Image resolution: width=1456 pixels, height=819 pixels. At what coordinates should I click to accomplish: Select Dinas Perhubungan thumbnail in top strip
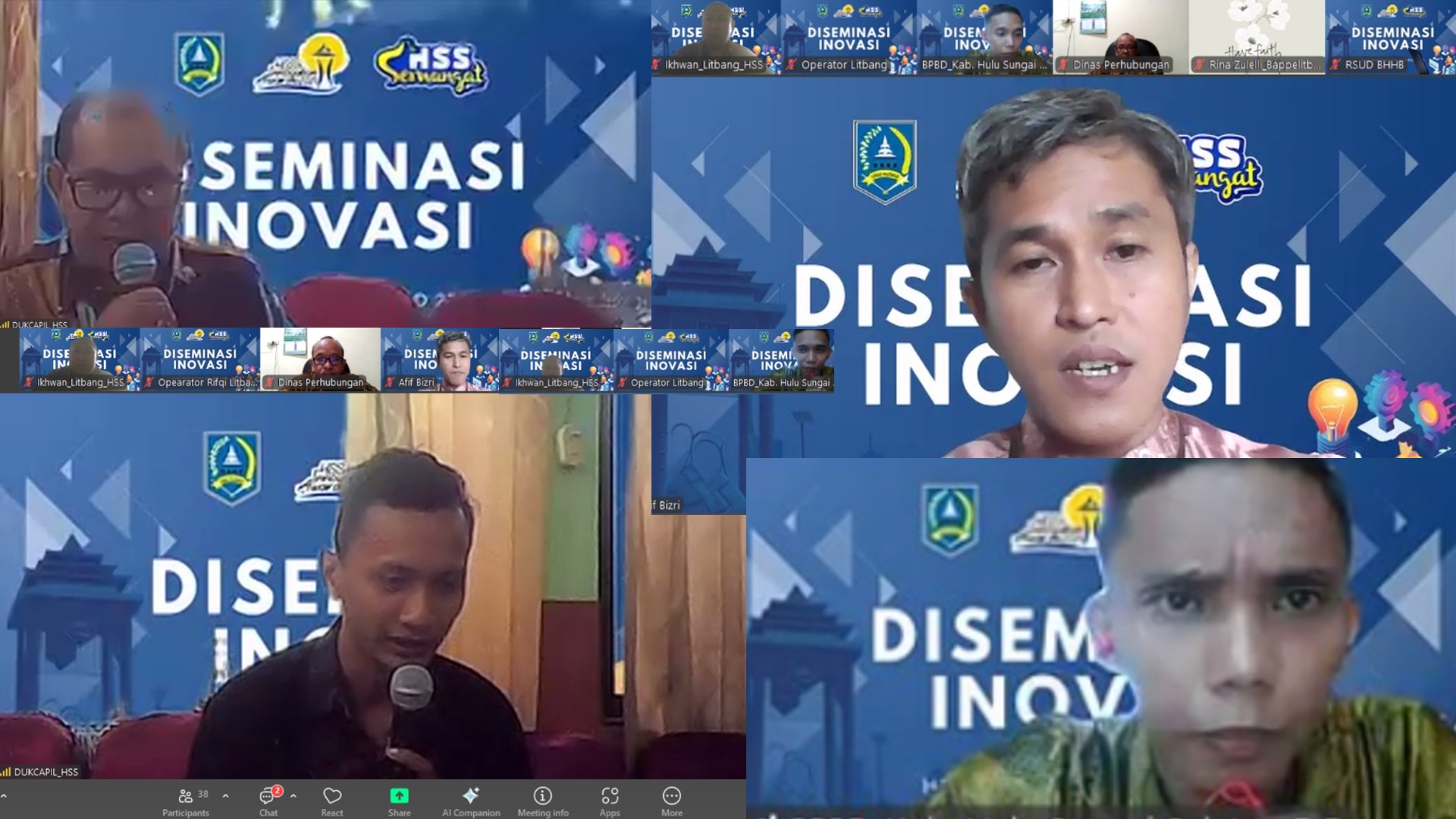pyautogui.click(x=1120, y=37)
